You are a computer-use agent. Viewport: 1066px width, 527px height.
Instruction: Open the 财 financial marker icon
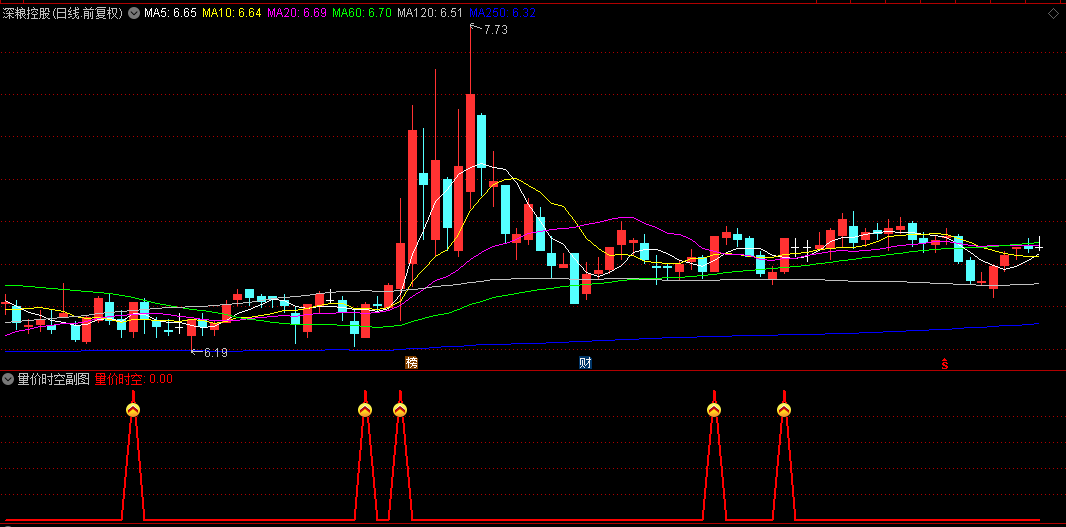coord(585,362)
